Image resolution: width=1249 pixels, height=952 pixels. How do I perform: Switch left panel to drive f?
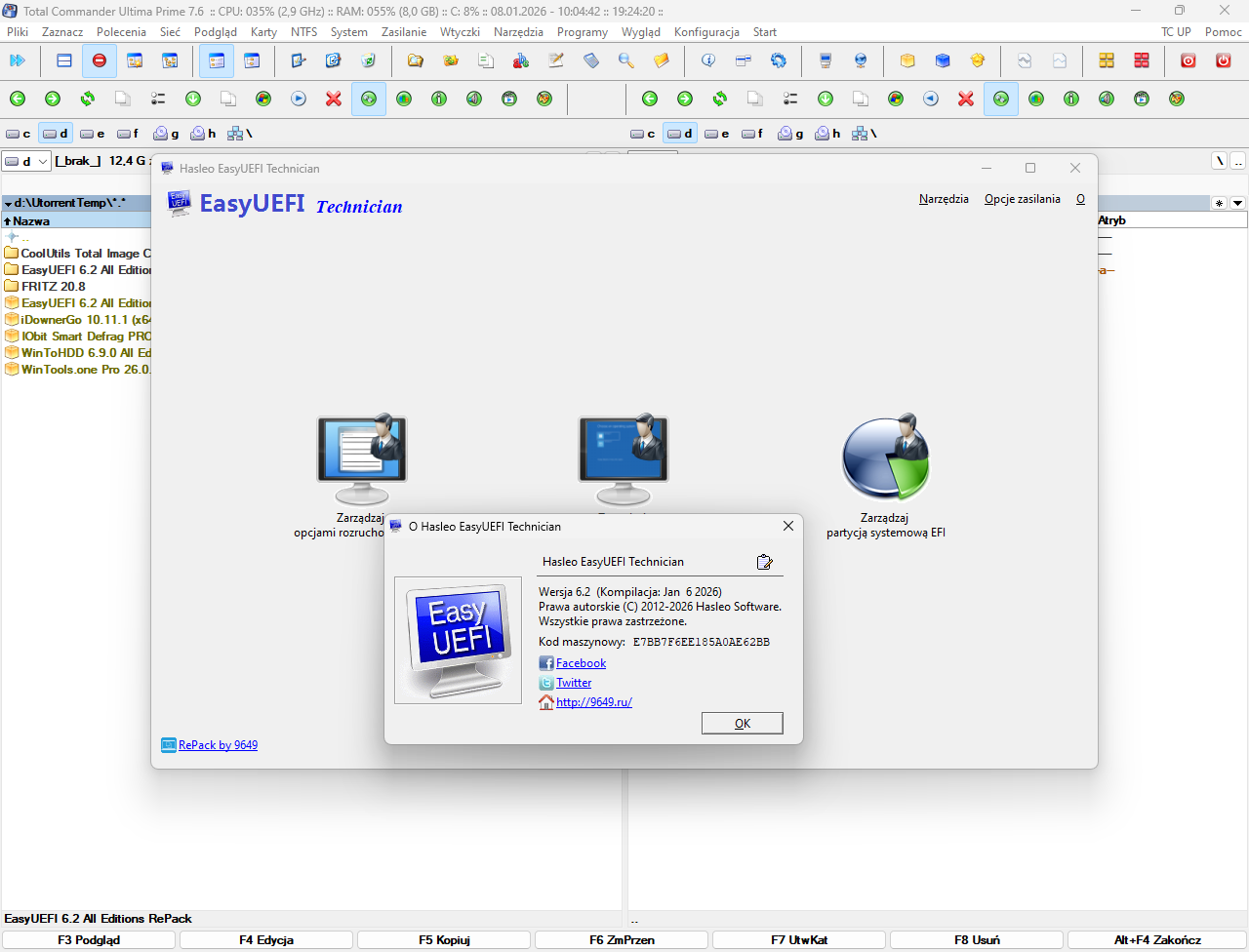pos(128,134)
